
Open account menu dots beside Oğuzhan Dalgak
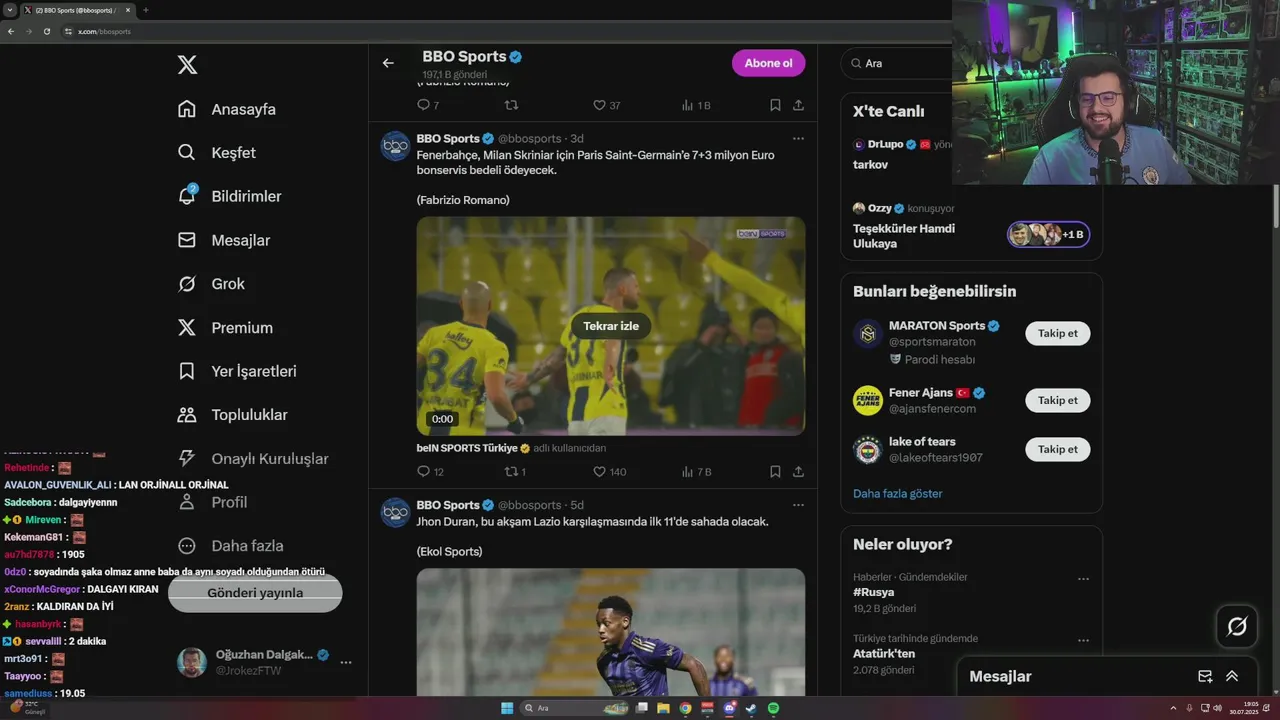coord(346,663)
